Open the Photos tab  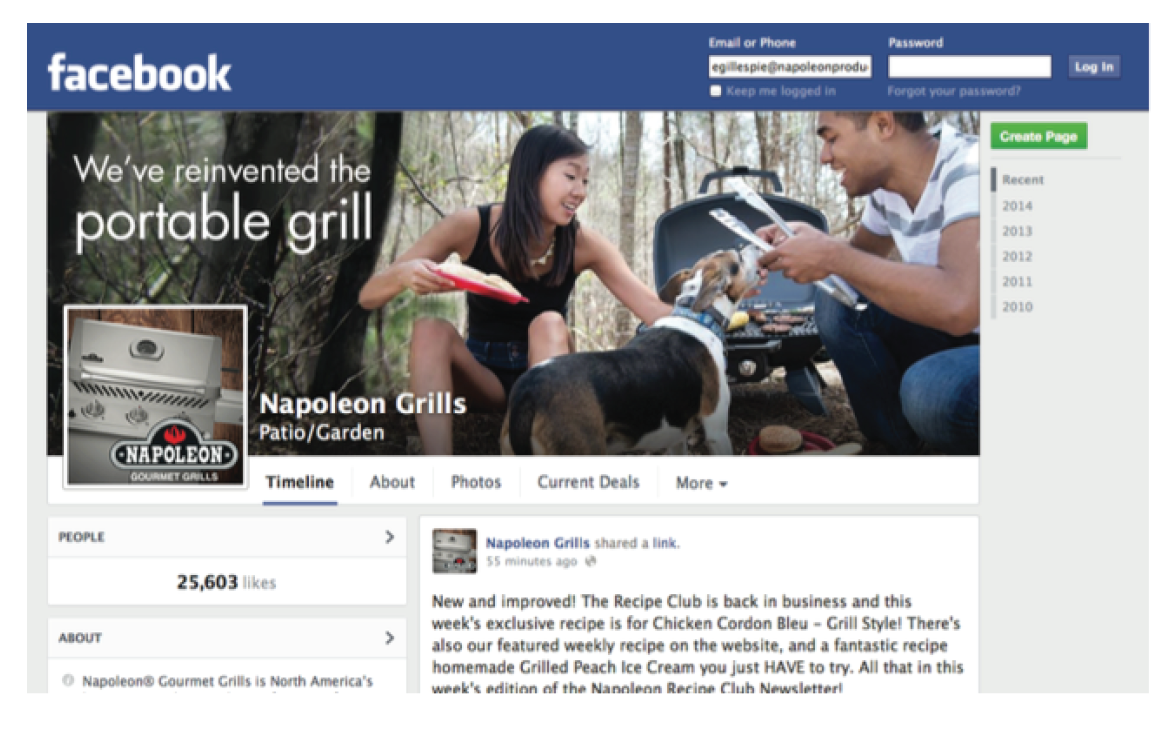[475, 482]
